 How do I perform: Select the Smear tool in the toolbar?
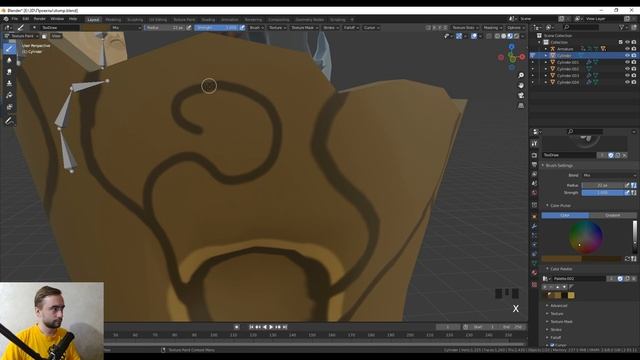tap(9, 72)
